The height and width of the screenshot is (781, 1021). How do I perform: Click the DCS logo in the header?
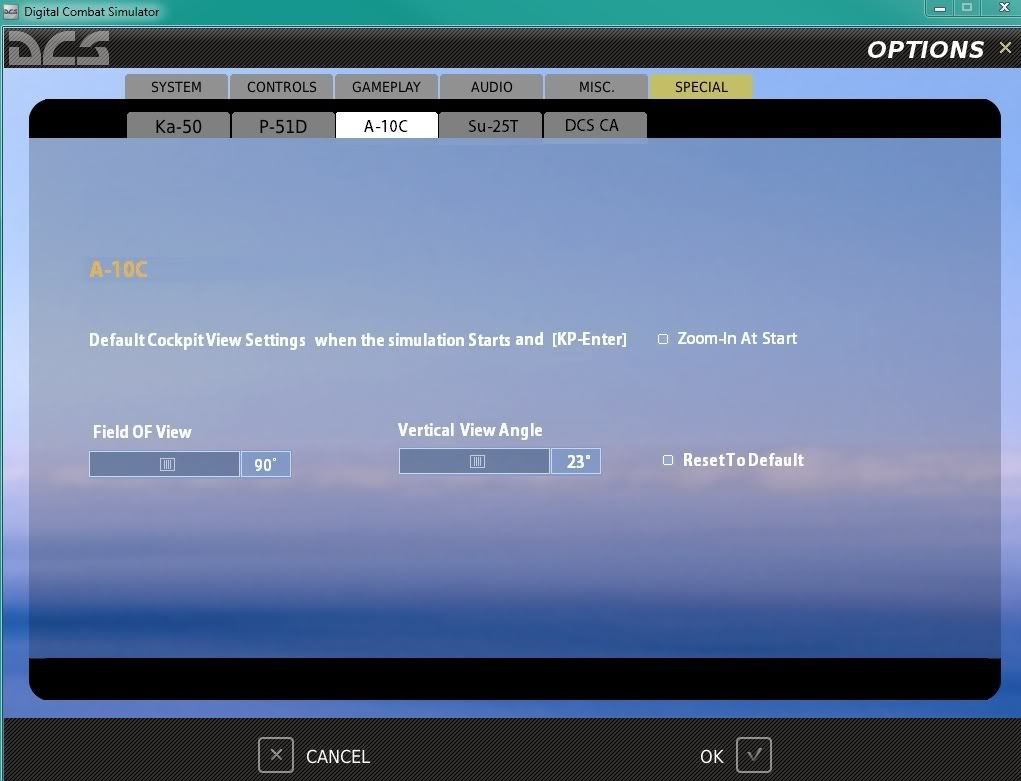[55, 47]
